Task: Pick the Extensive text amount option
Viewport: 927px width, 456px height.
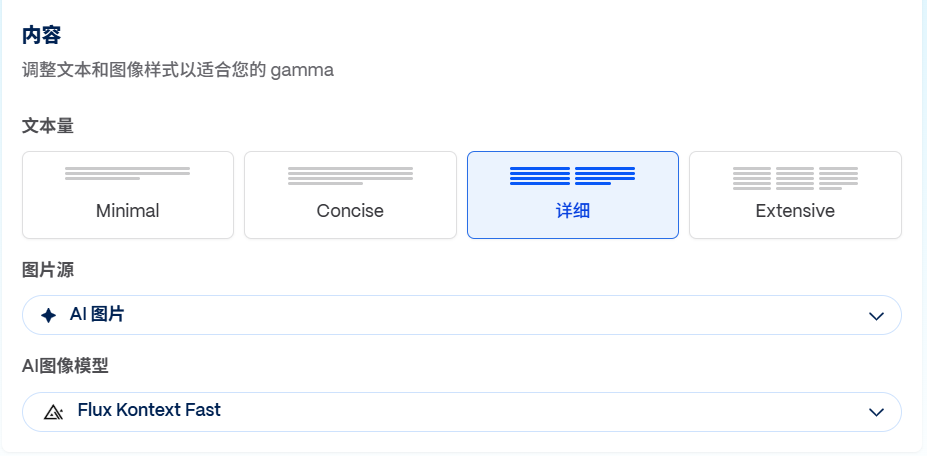Action: (x=795, y=195)
